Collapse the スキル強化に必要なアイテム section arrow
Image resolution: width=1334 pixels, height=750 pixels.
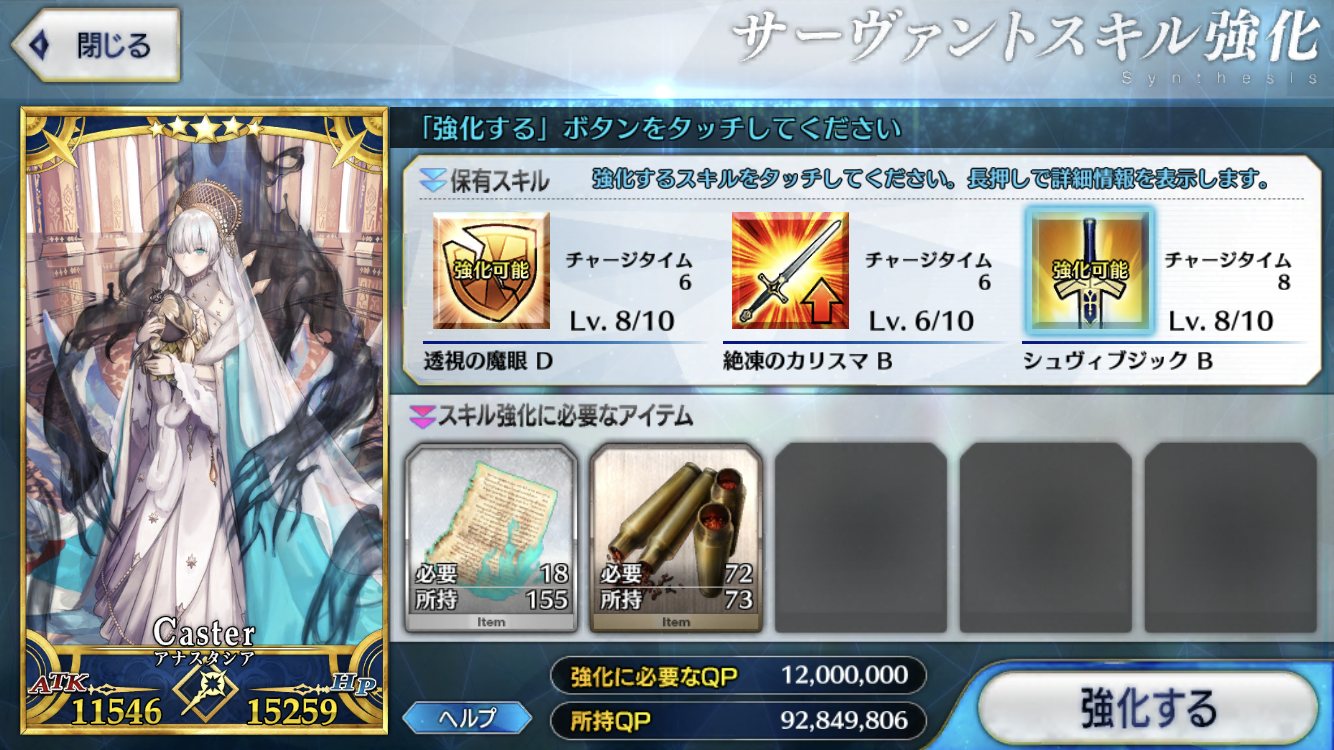pos(424,415)
